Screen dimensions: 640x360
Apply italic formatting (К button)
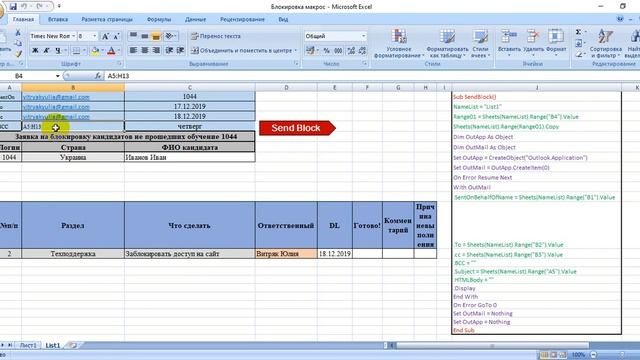pyautogui.click(x=47, y=51)
